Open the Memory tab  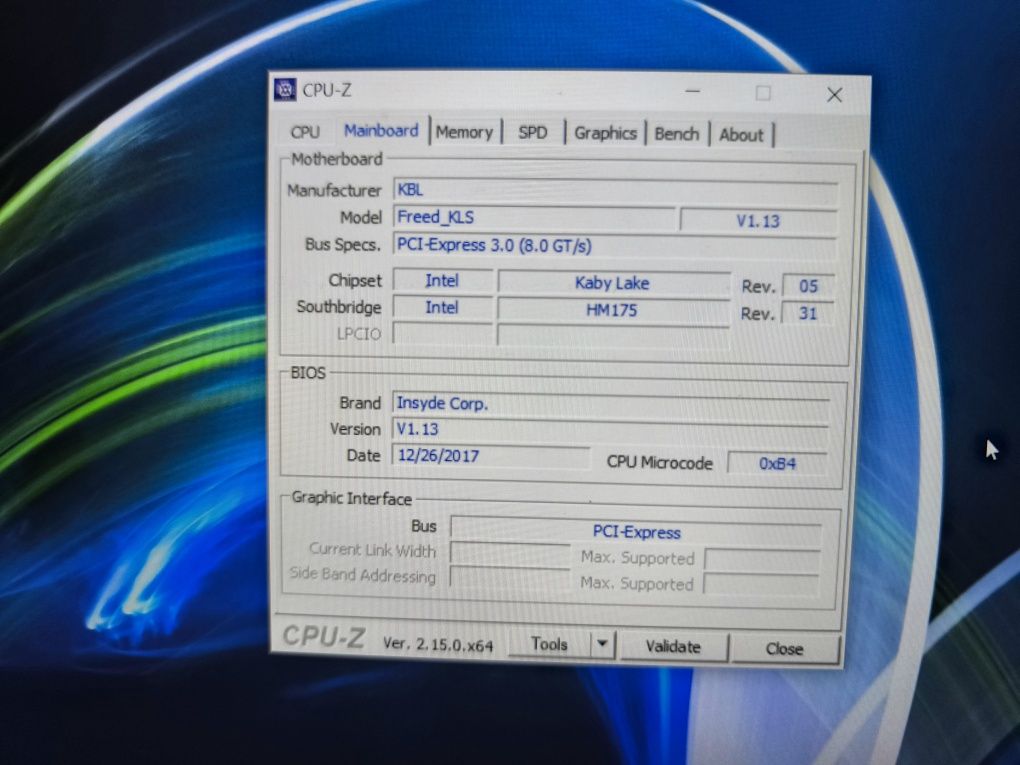464,132
